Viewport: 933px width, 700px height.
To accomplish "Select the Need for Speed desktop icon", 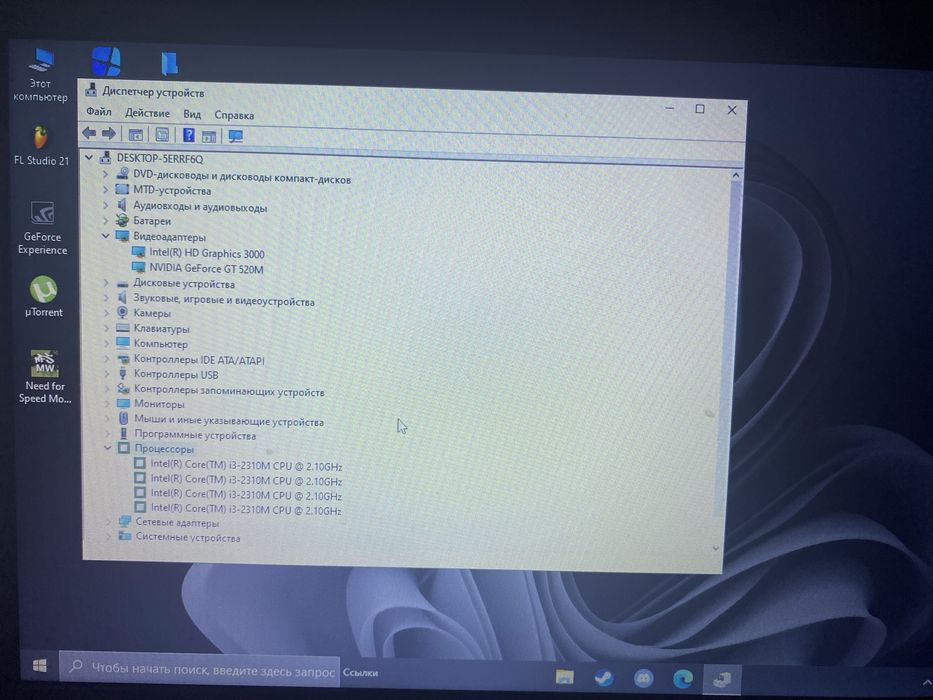I will coord(45,377).
